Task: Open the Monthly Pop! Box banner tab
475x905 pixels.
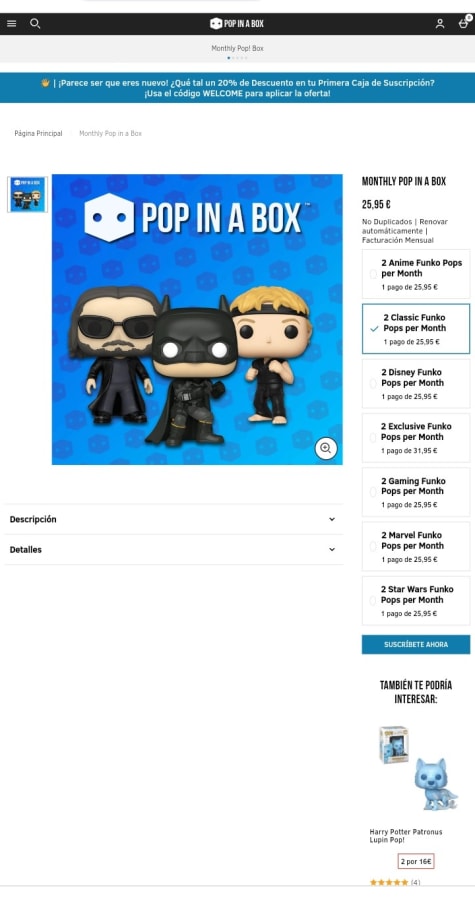Action: [237, 48]
